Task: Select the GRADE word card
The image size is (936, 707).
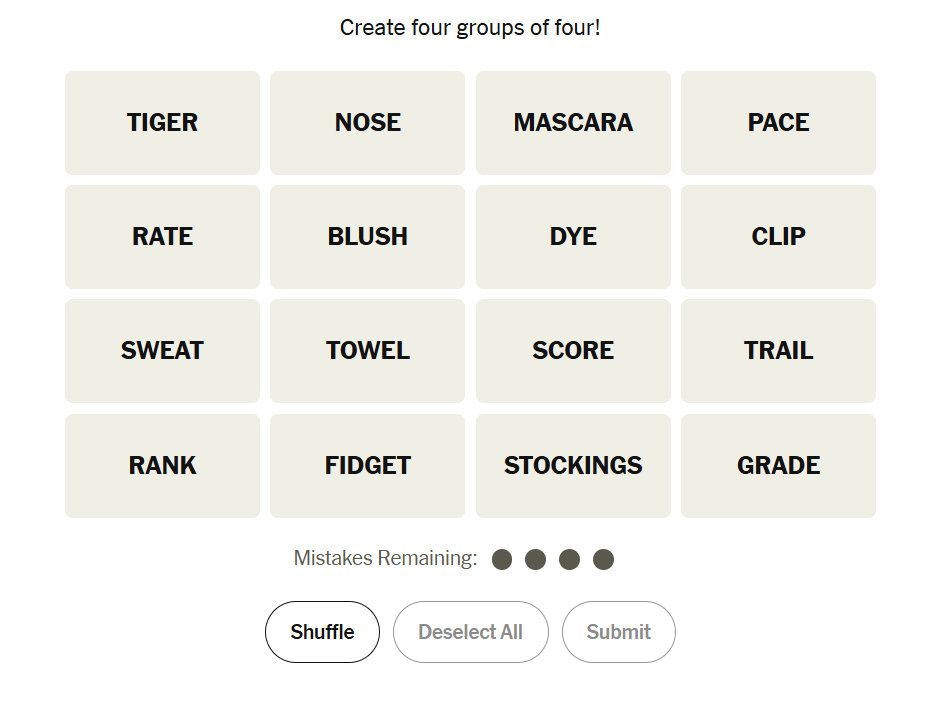Action: (778, 466)
